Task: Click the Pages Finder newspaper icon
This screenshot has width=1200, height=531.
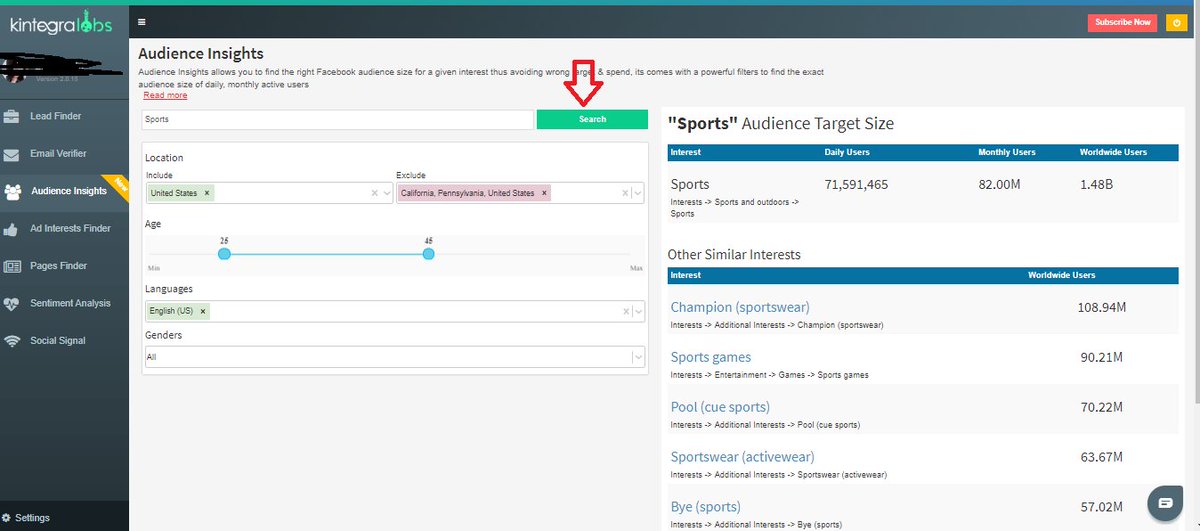Action: 12,266
